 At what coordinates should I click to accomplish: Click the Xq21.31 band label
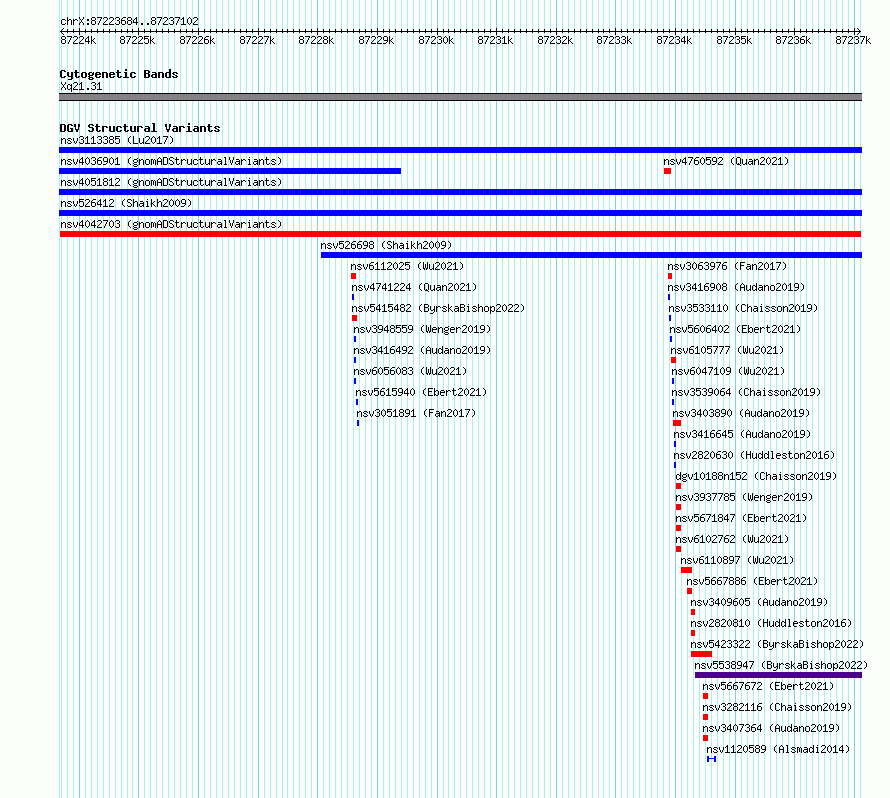click(x=81, y=86)
